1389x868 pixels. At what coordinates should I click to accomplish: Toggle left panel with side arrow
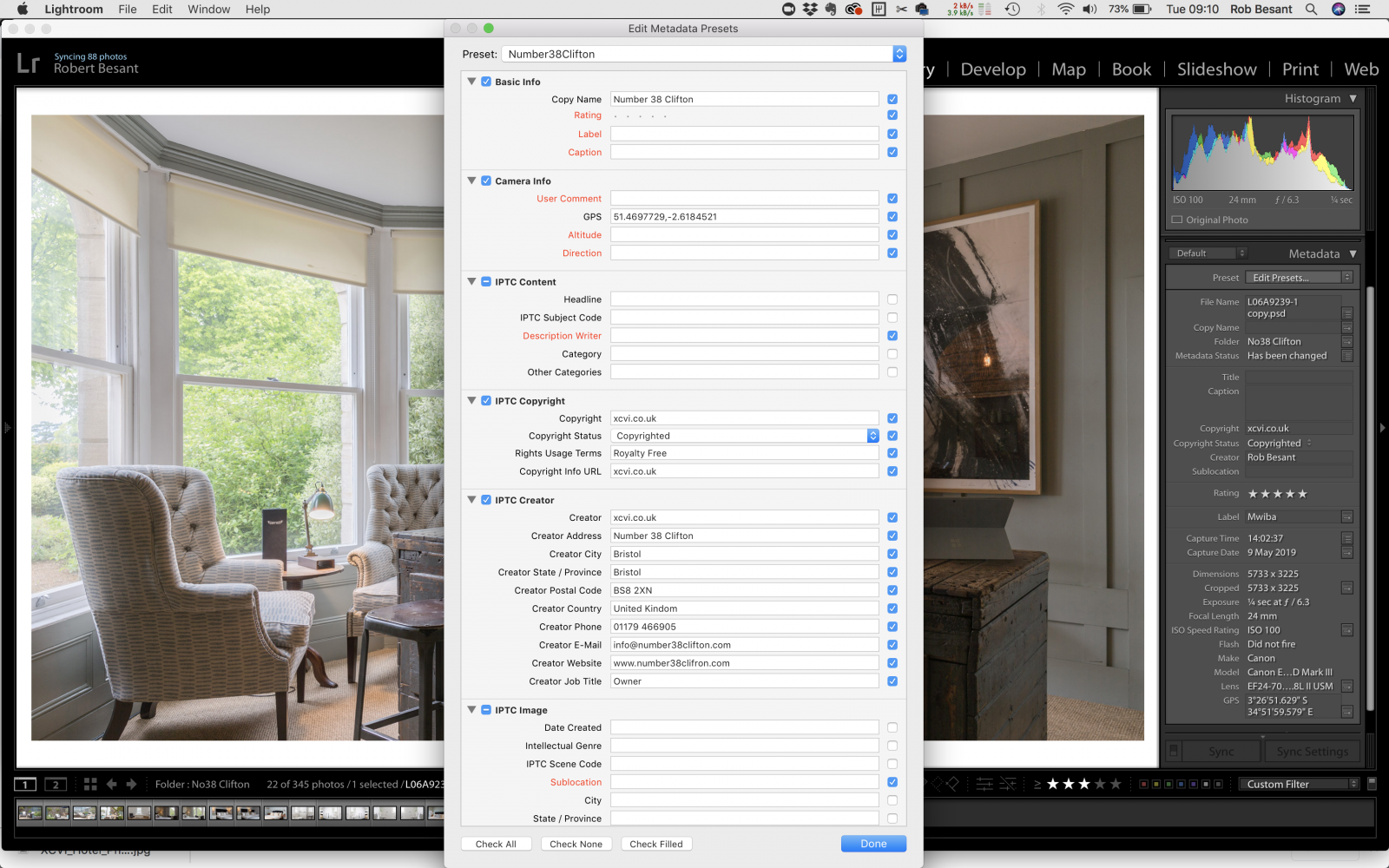pos(6,427)
